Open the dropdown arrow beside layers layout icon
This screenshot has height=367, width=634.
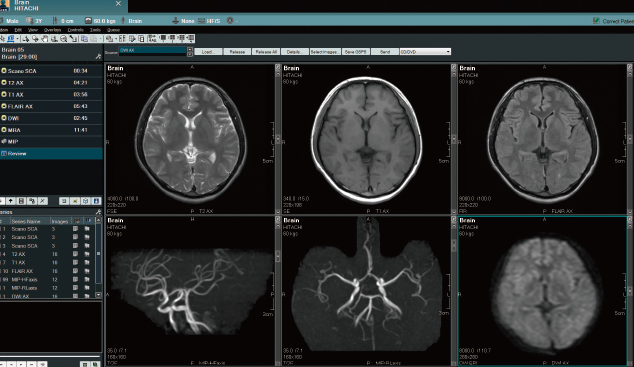pos(116,39)
